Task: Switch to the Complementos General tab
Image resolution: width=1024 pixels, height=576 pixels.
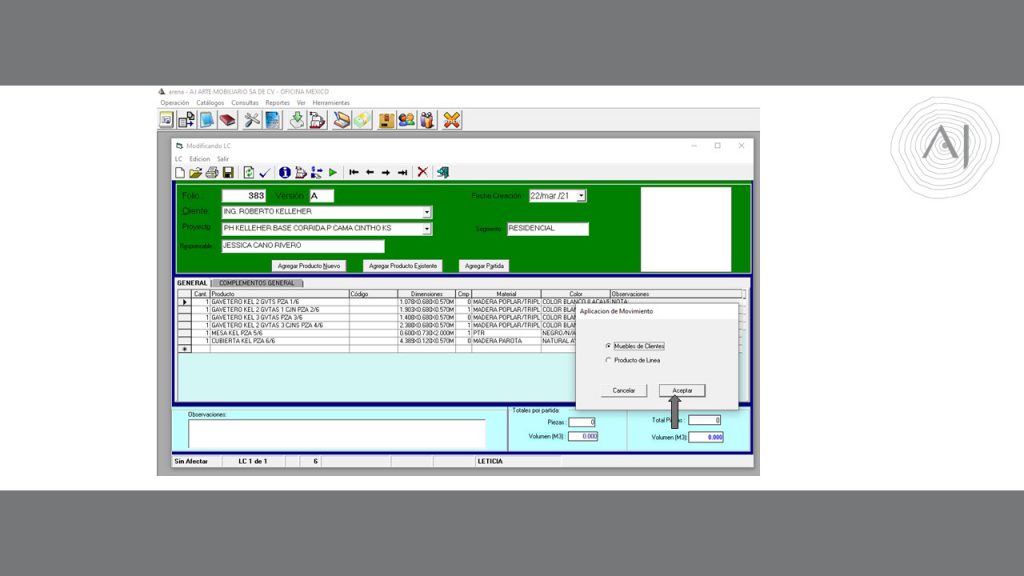Action: [x=253, y=283]
